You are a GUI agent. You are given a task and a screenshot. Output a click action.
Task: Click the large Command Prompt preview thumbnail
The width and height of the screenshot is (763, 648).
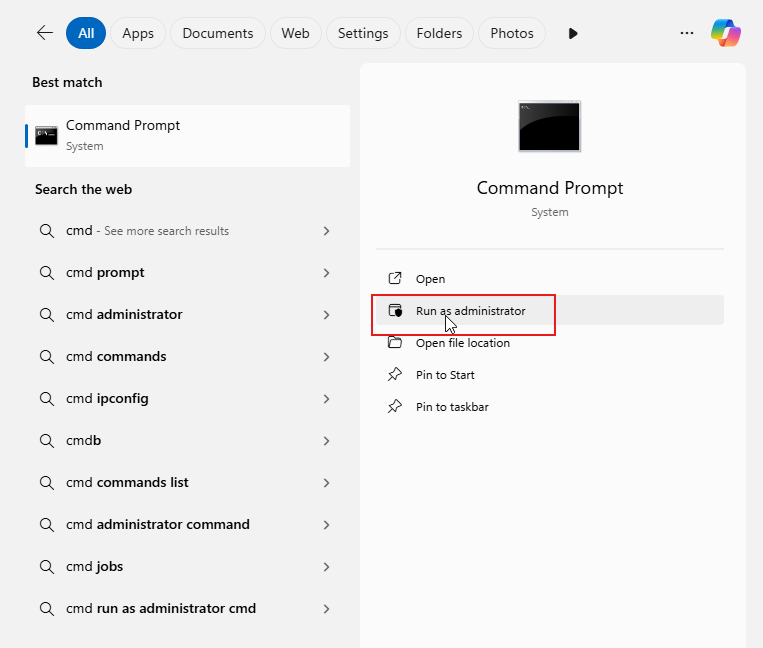[x=549, y=126]
